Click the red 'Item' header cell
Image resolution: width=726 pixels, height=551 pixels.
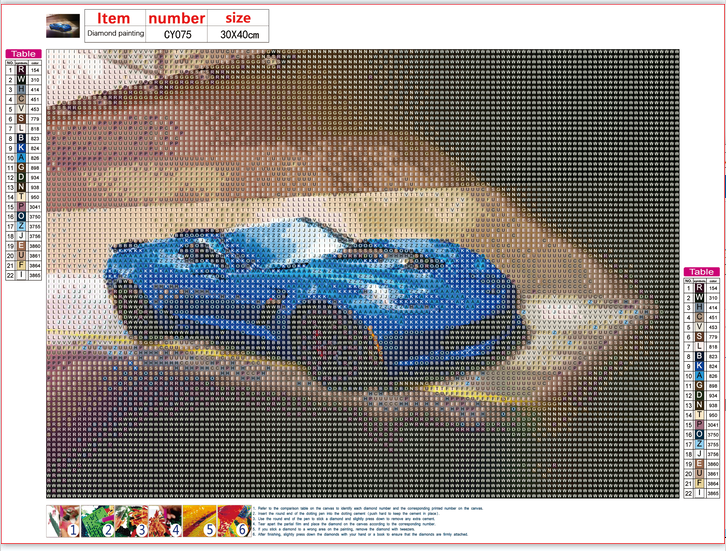point(114,17)
